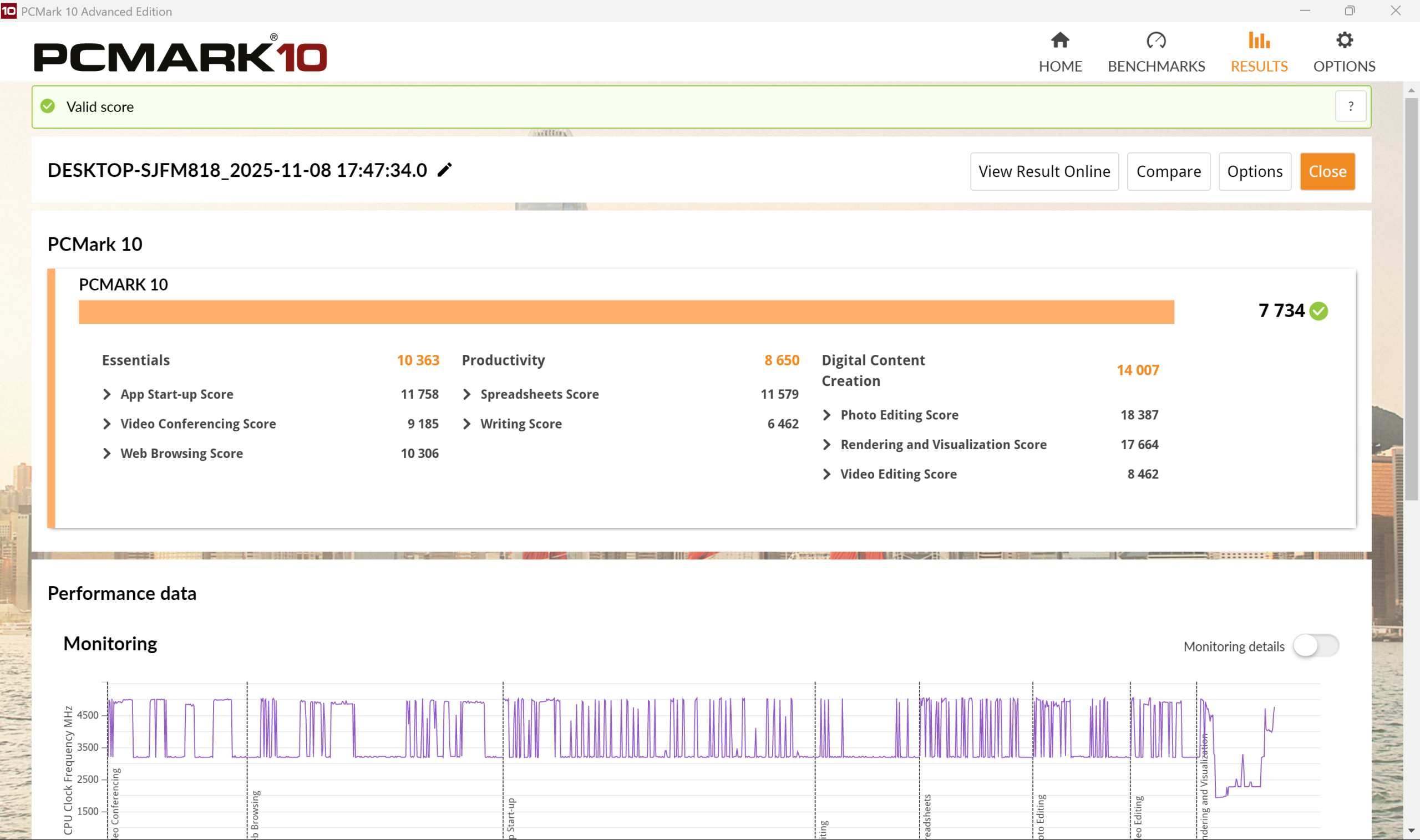This screenshot has height=840, width=1420.
Task: Open the Options gear icon
Action: tap(1344, 41)
